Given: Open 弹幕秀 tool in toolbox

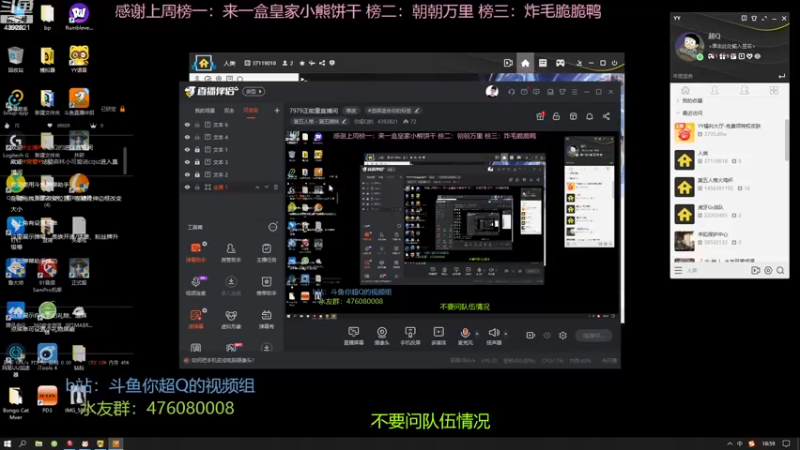Looking at the screenshot, I should click(266, 319).
